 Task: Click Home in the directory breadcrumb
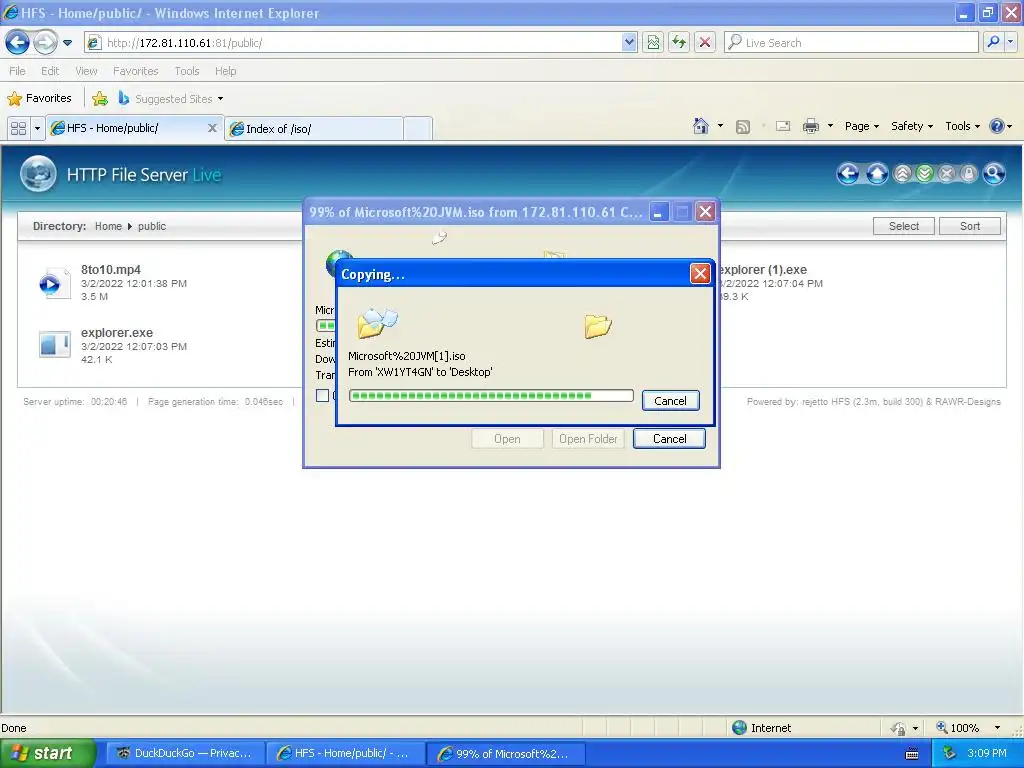[108, 227]
